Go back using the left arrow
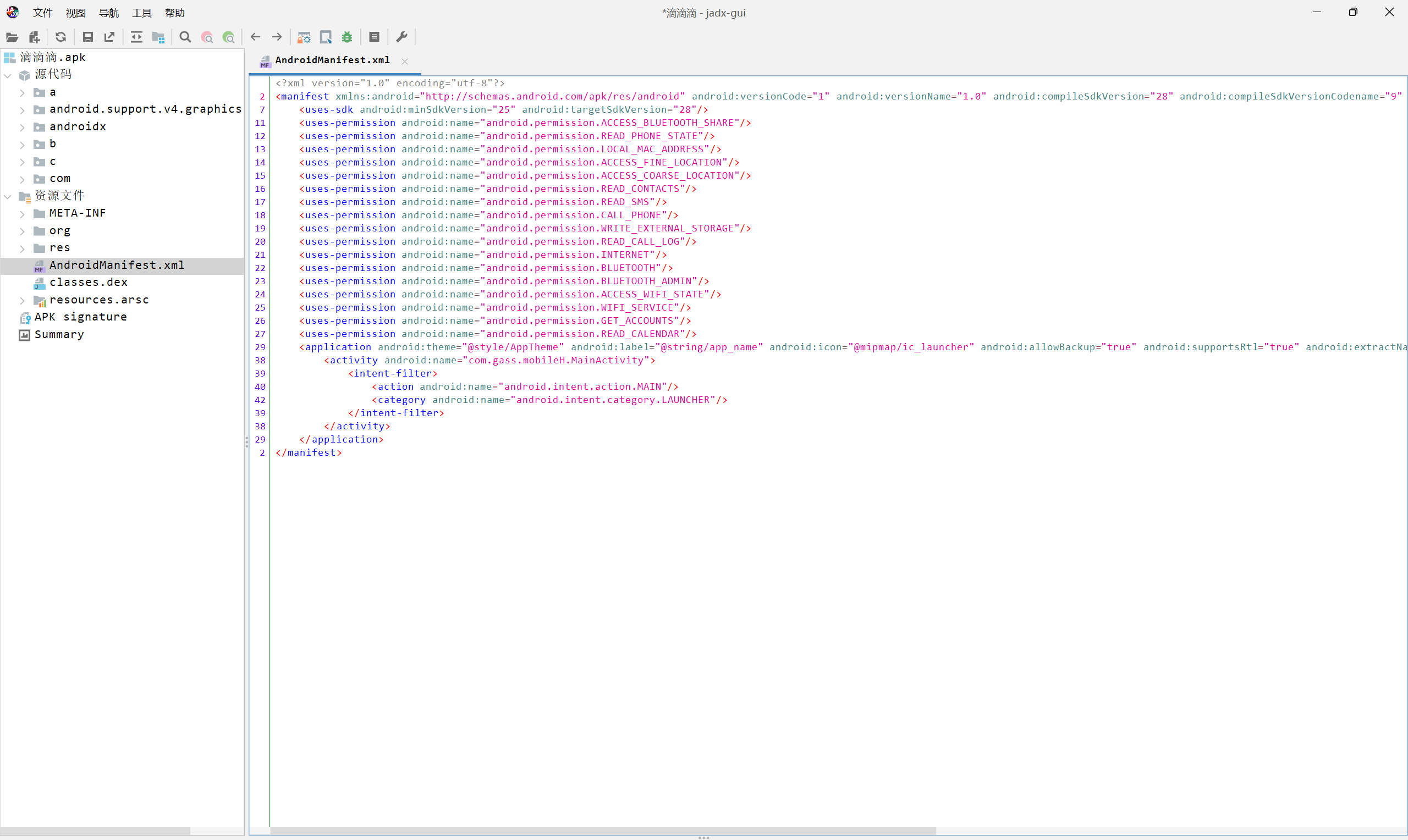Screen dimensions: 1408x840 pos(255,37)
